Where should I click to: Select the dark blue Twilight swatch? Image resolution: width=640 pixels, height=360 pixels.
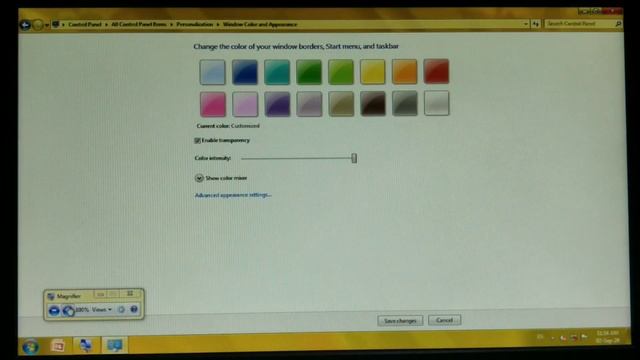[x=244, y=72]
